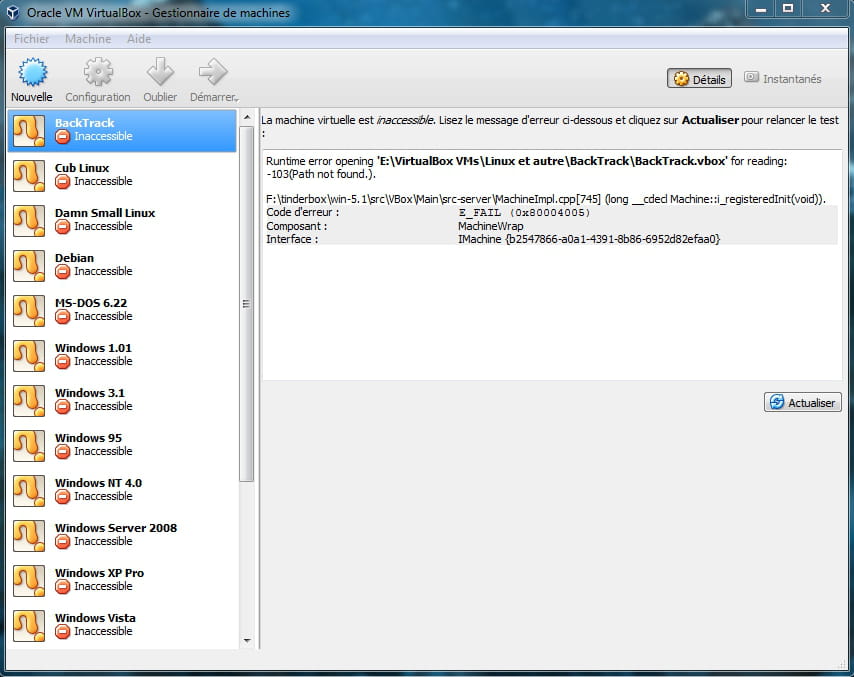Open the Machine menu

88,39
